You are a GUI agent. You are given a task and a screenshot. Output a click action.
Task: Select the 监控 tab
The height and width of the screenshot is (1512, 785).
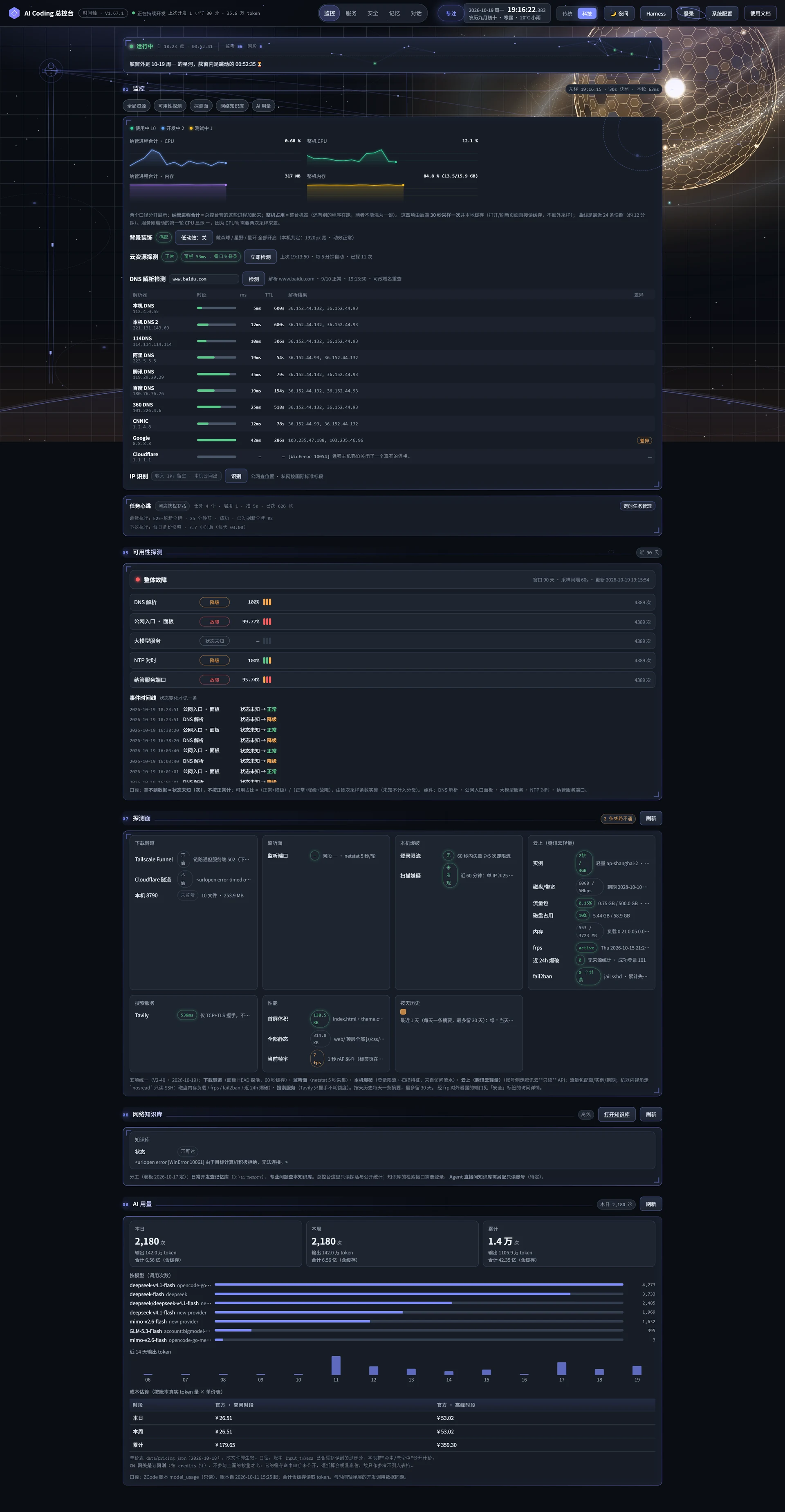click(330, 13)
